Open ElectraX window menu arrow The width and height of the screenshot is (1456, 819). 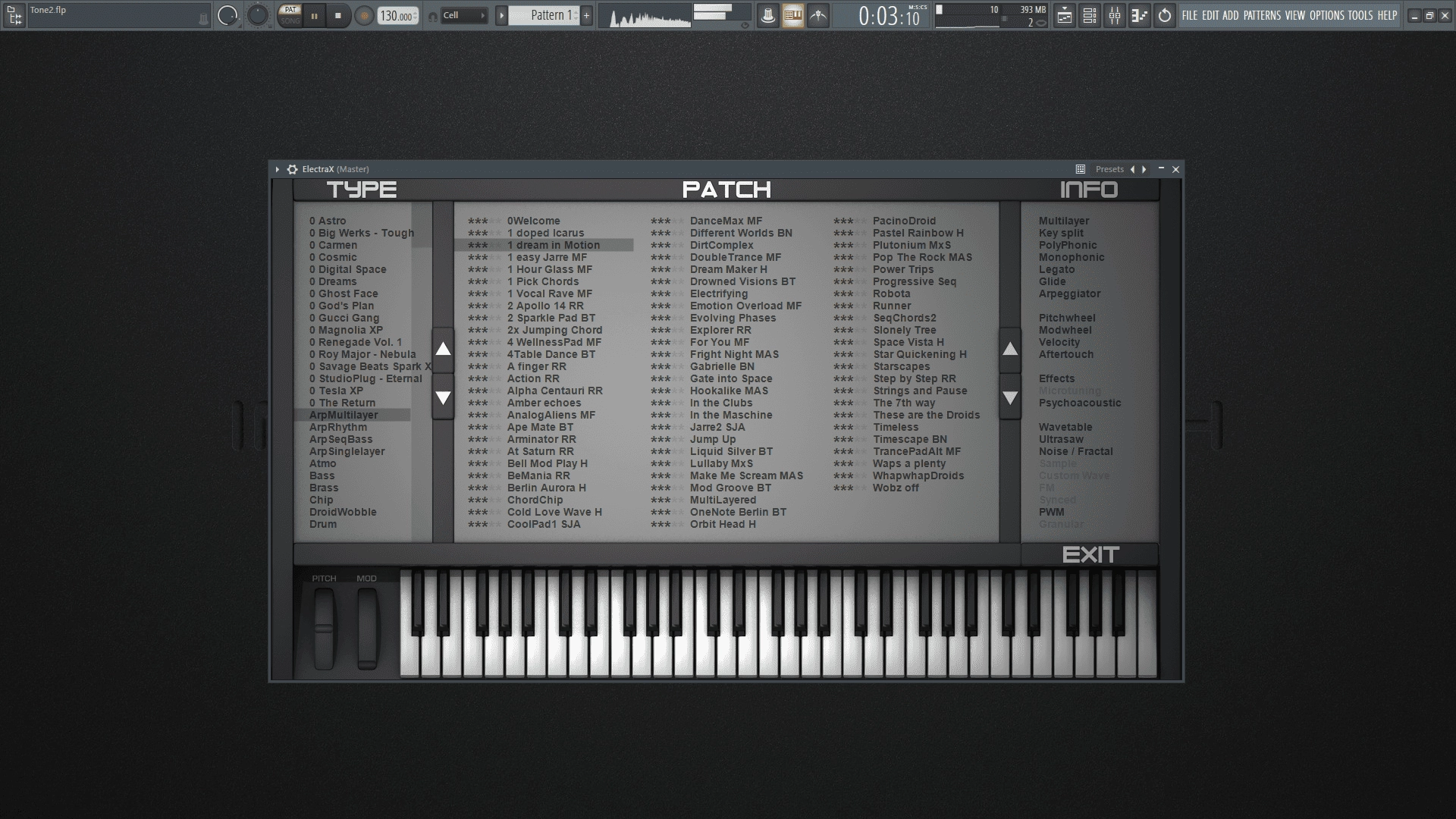[x=278, y=169]
